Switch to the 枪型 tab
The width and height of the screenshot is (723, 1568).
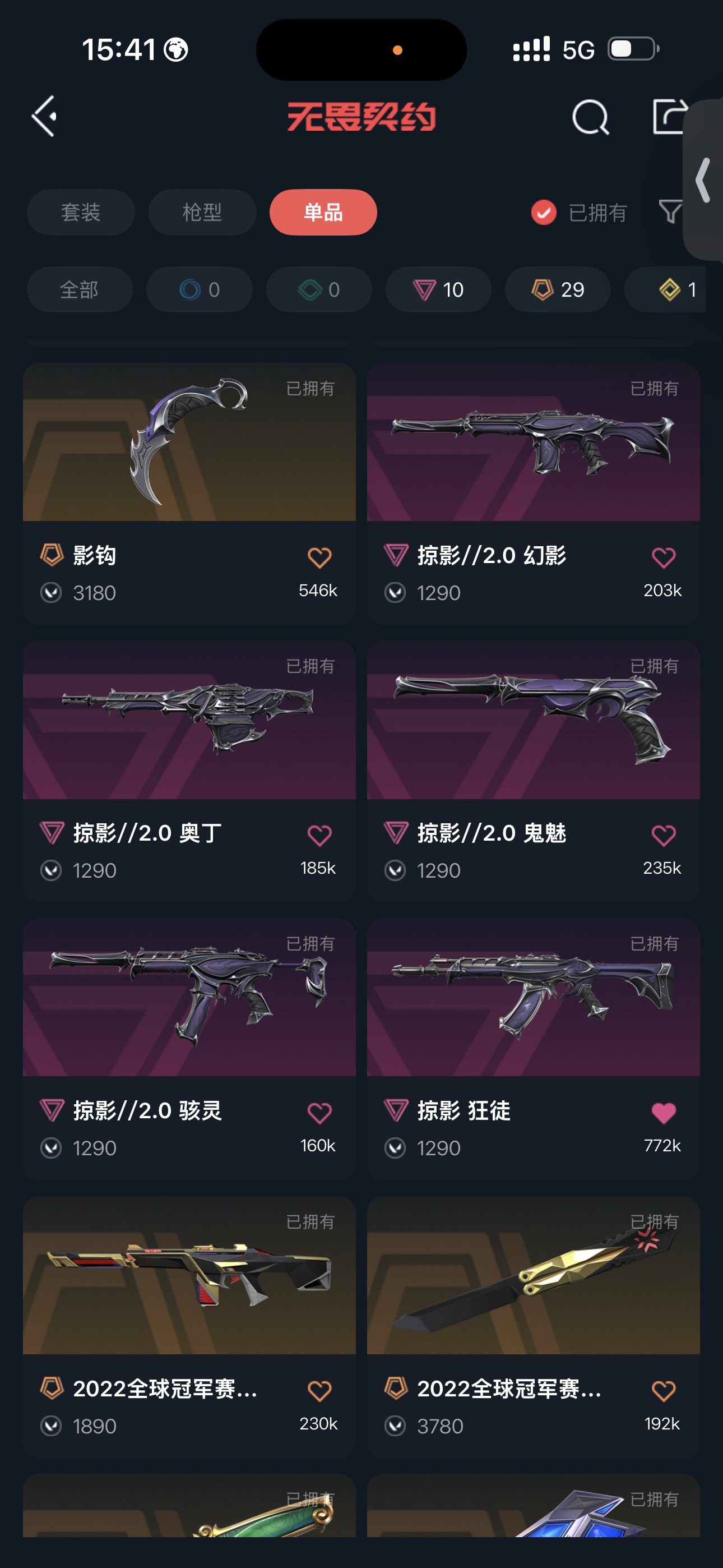[x=202, y=213]
